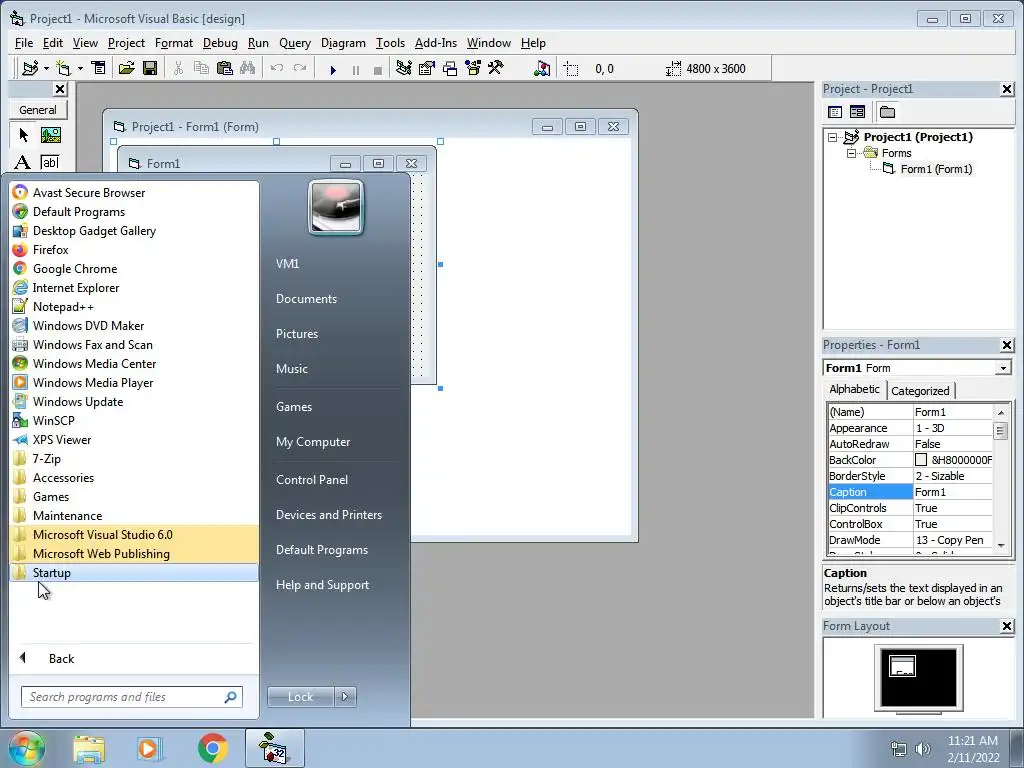Open the Form Layout Window toolbar icon
The width and height of the screenshot is (1024, 768).
pyautogui.click(x=450, y=69)
